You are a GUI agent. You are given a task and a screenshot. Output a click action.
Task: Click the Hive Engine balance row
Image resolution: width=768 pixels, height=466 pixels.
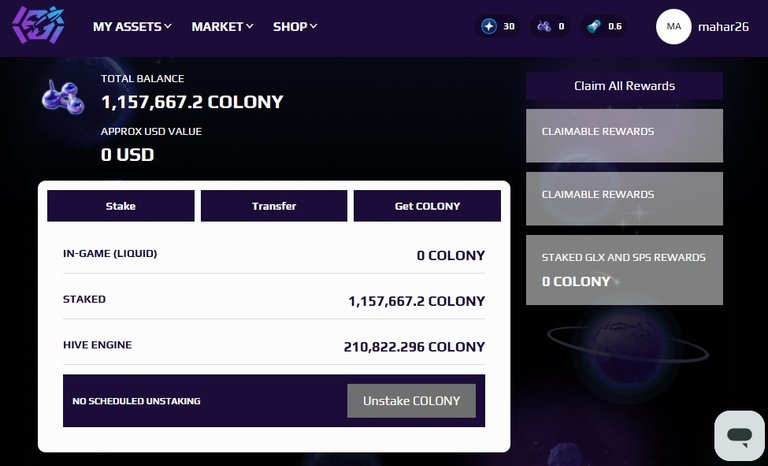[273, 346]
